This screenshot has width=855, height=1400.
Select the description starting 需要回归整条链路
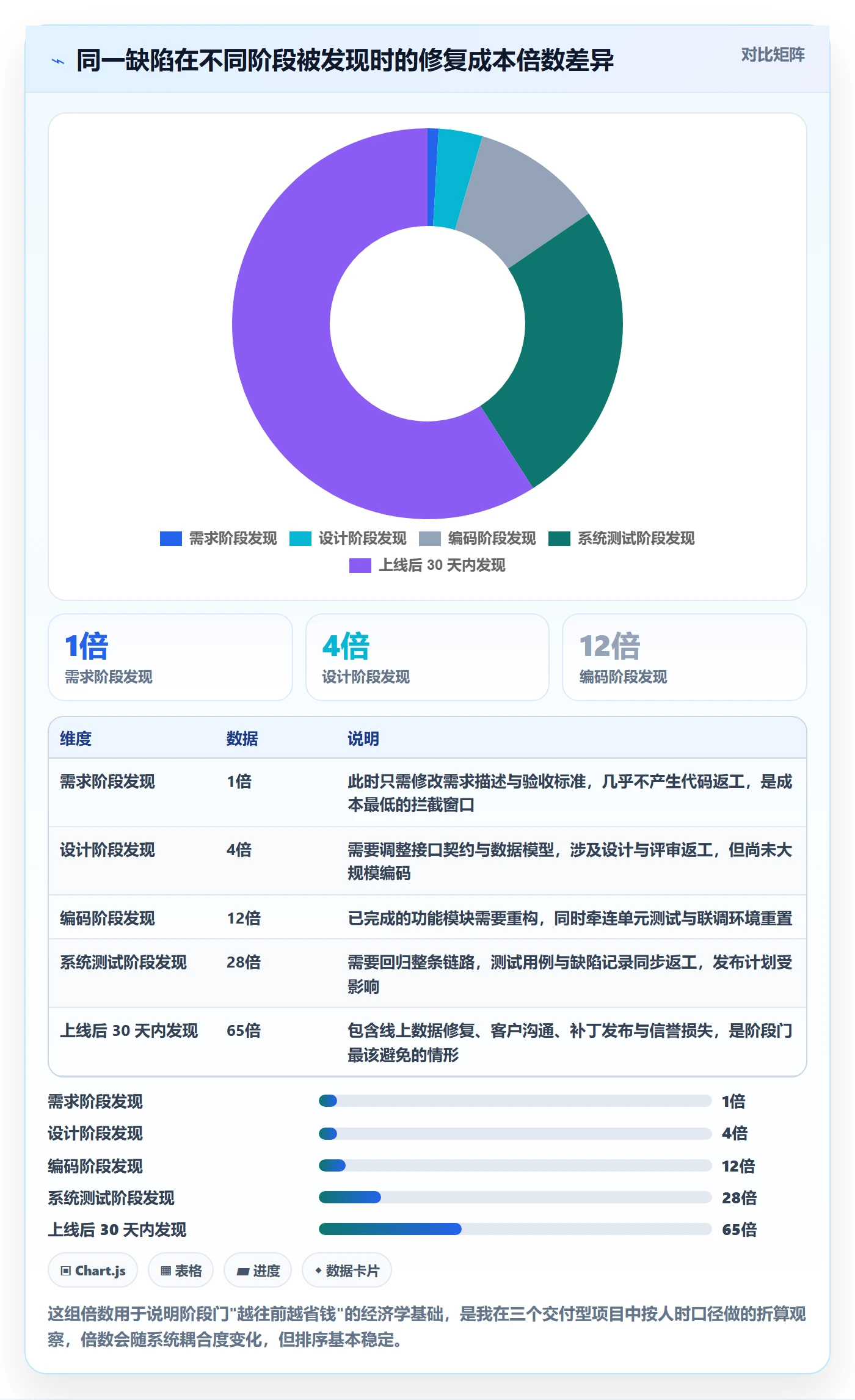[570, 974]
